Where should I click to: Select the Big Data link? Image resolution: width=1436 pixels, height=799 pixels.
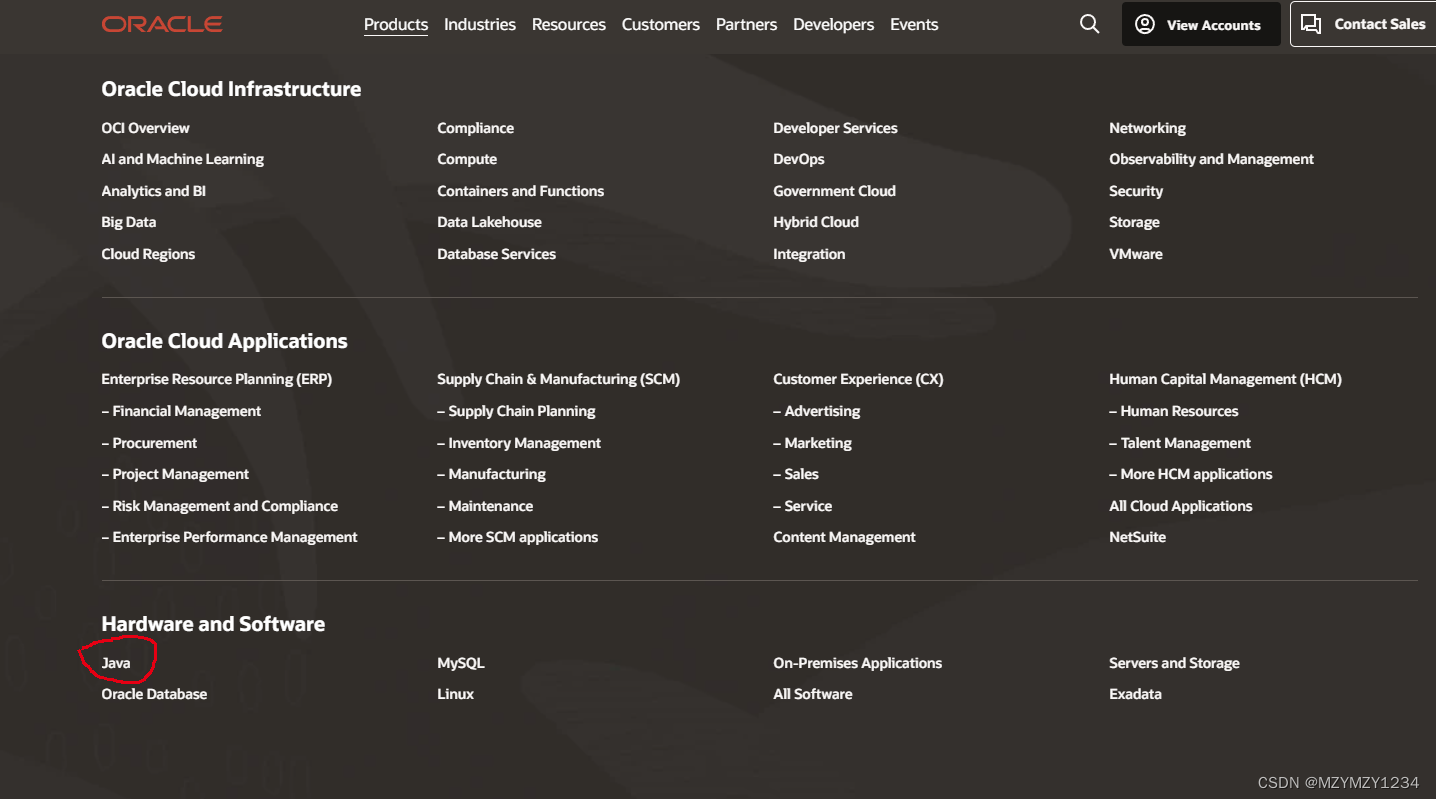(x=129, y=222)
